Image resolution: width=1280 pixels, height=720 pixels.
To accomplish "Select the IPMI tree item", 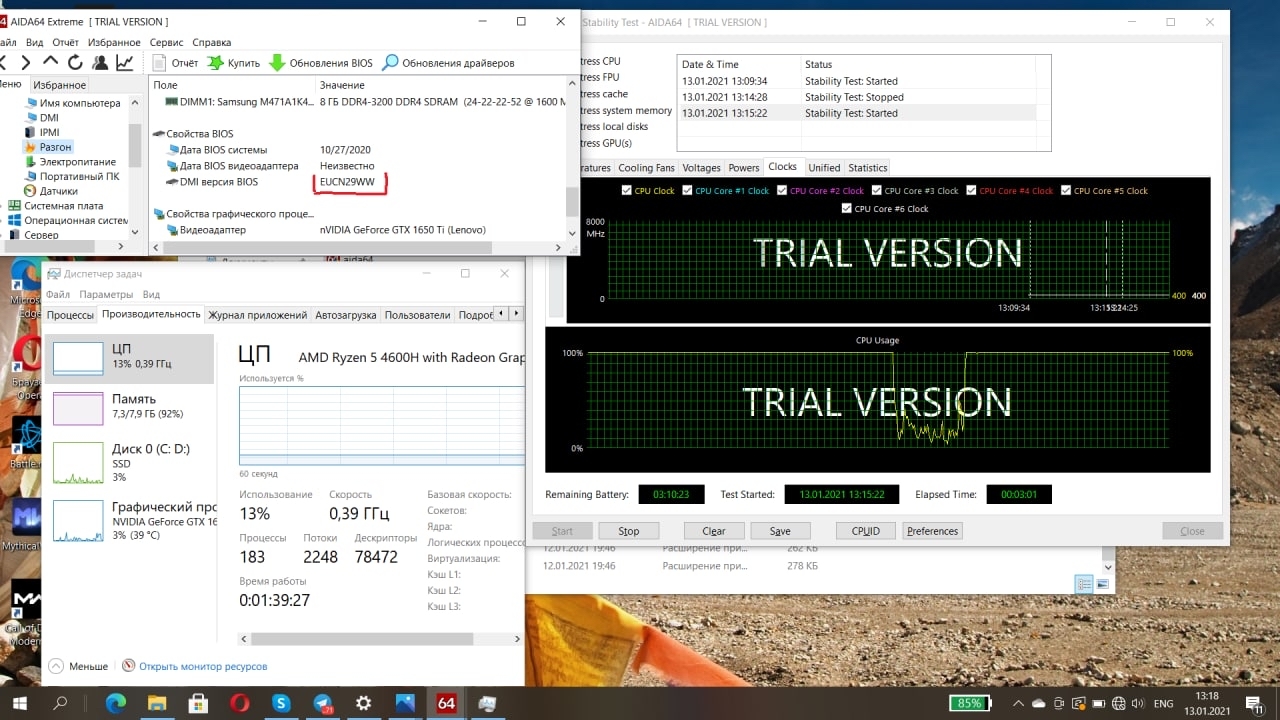I will coord(41,132).
